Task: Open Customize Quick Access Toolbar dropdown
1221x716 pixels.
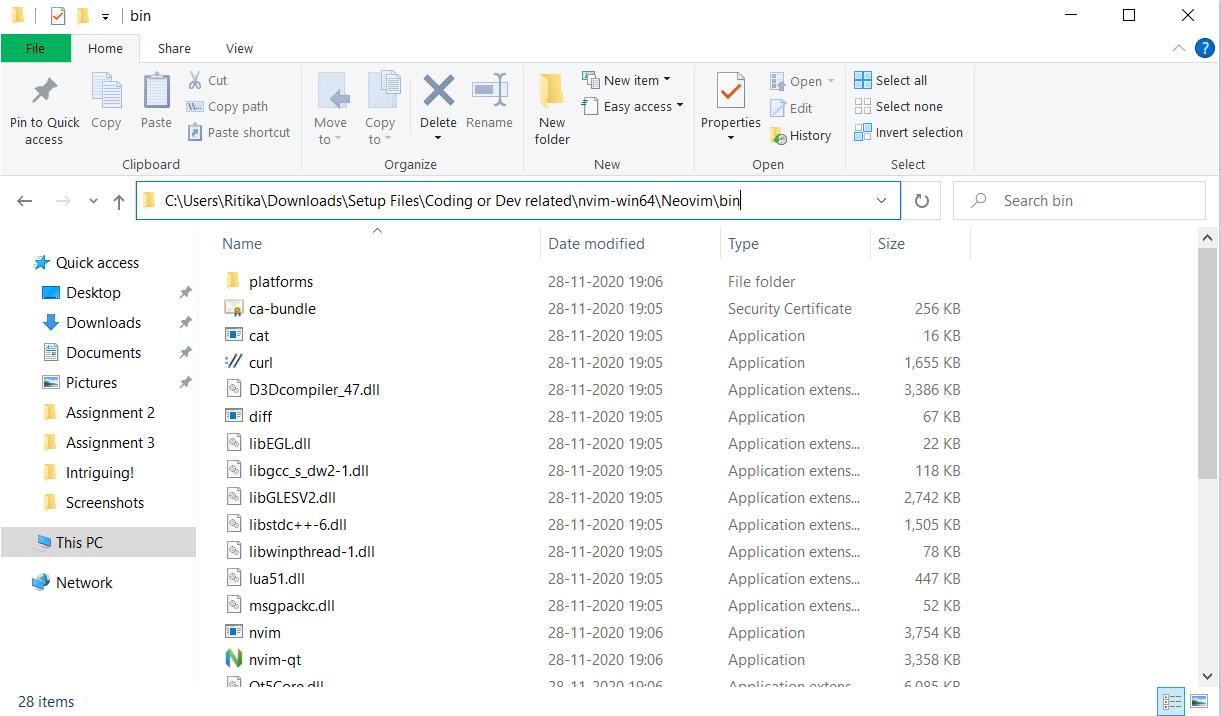Action: [105, 17]
